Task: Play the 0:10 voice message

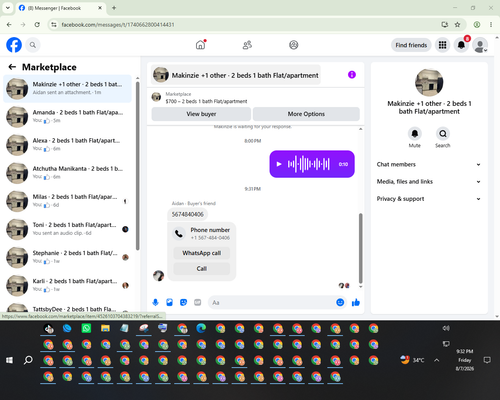Action: [279, 164]
